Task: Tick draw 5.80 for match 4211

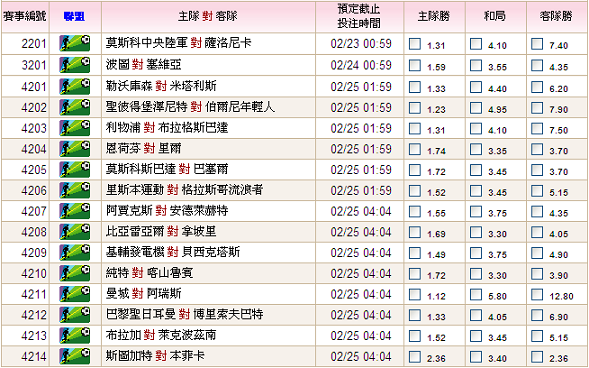Action: (476, 295)
